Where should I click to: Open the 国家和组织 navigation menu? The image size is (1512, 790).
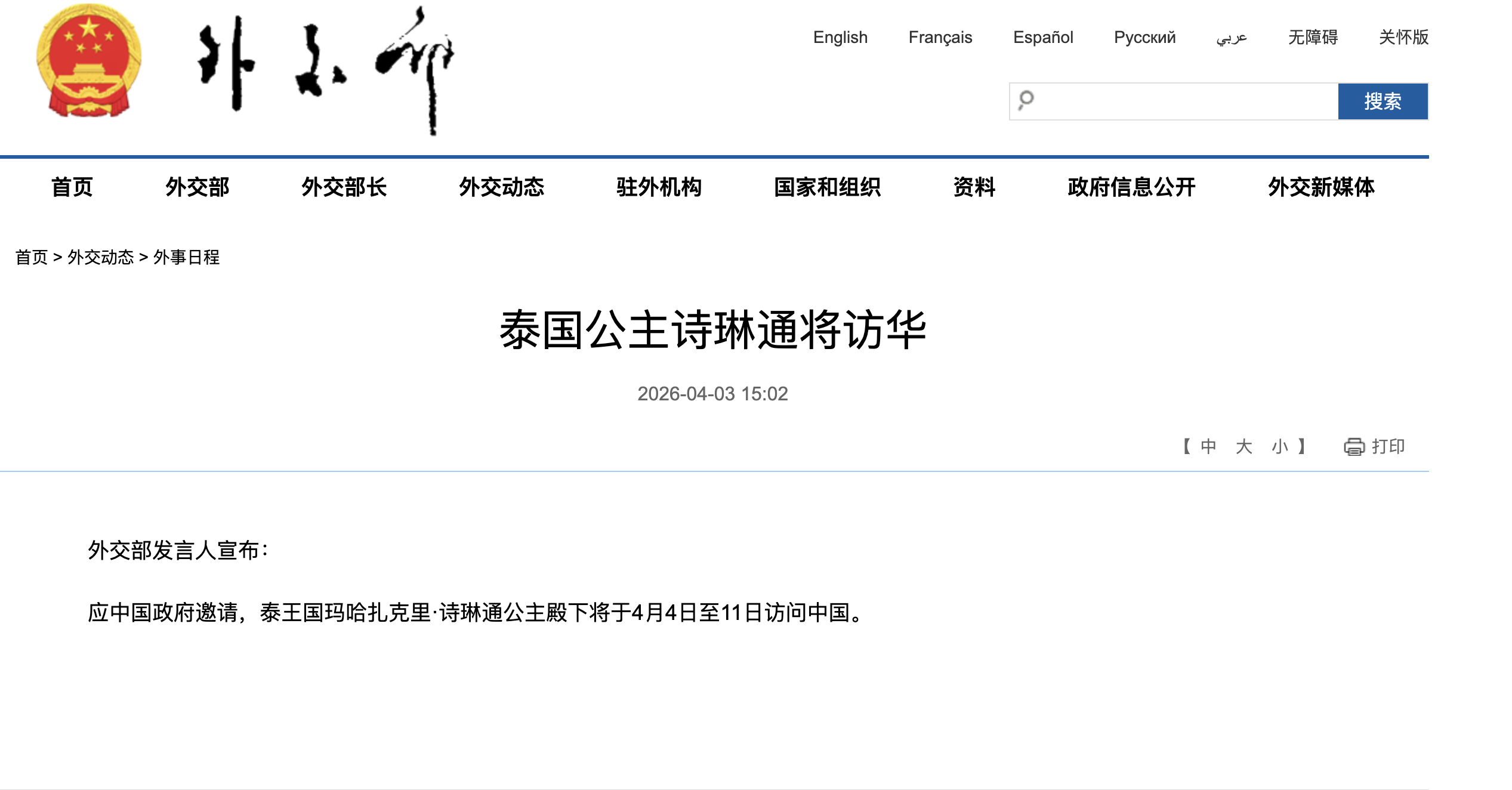pos(827,187)
